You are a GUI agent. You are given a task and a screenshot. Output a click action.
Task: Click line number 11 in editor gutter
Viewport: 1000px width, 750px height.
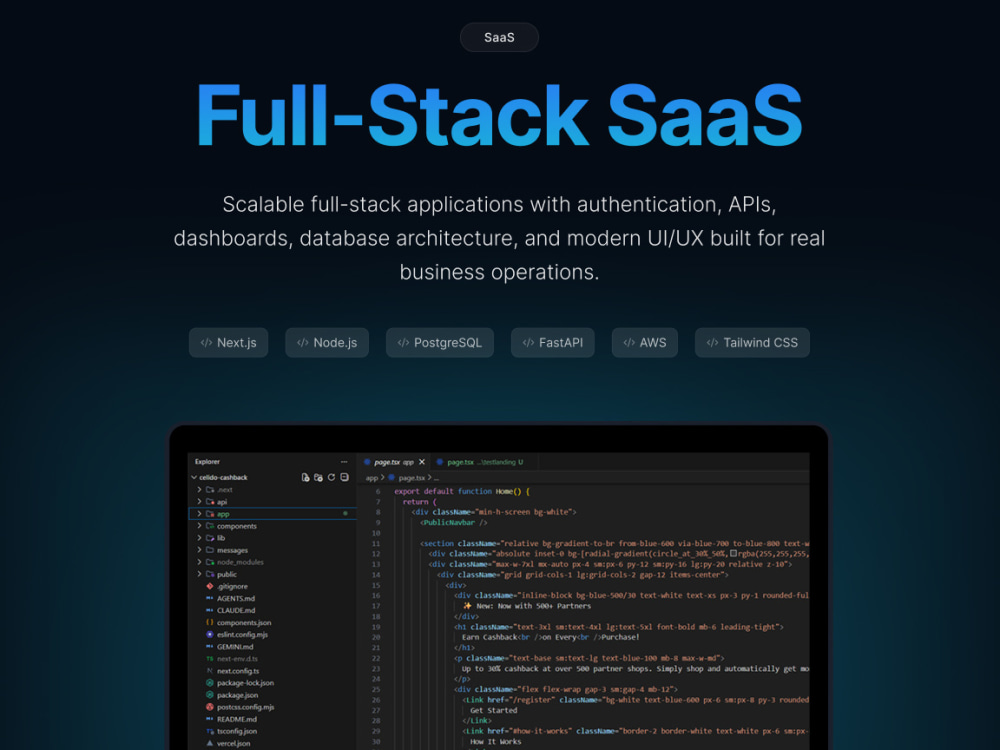tap(376, 543)
